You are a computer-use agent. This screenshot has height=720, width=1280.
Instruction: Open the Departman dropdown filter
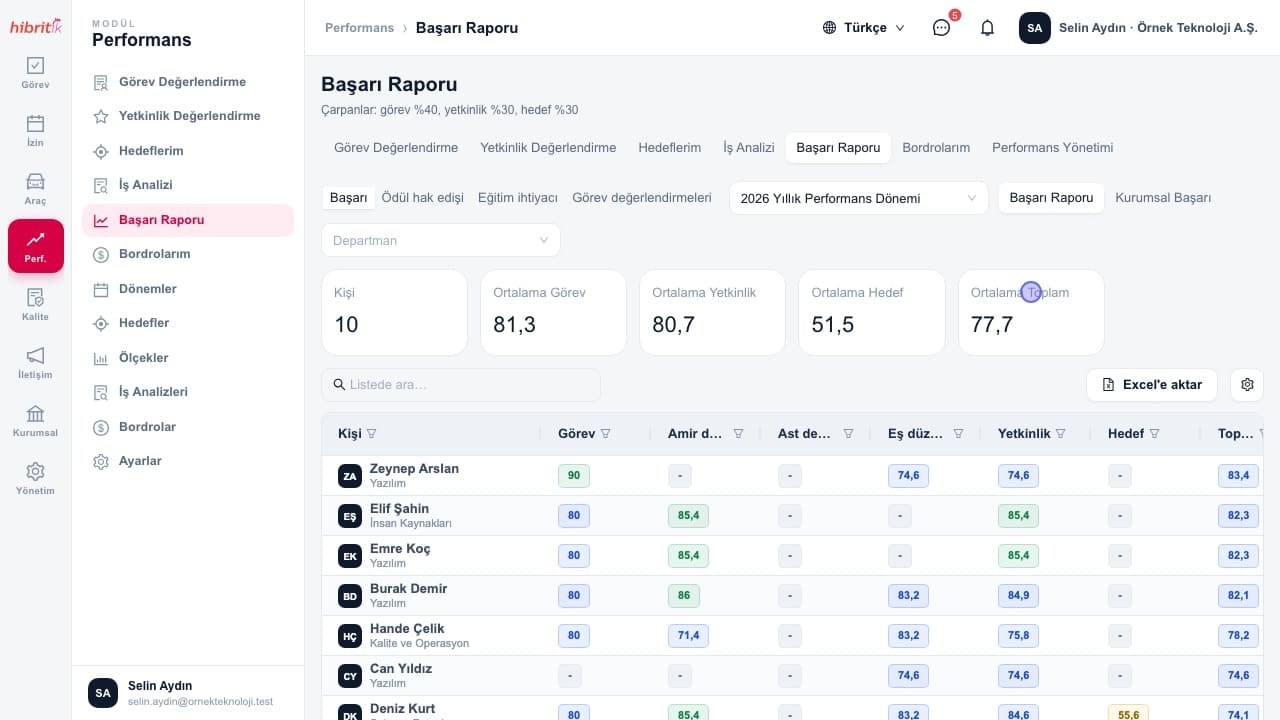point(441,240)
